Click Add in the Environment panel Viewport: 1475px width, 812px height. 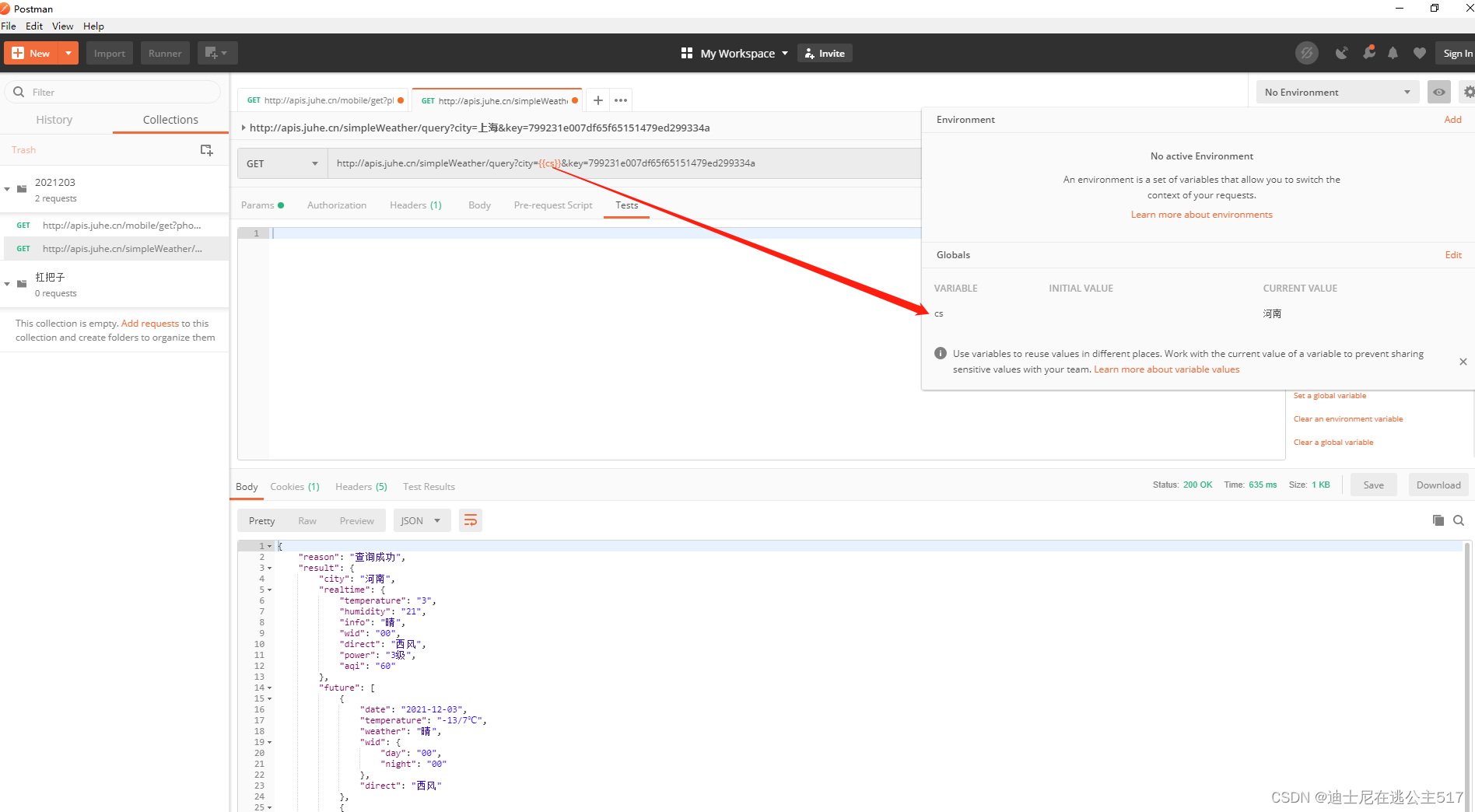(x=1452, y=119)
